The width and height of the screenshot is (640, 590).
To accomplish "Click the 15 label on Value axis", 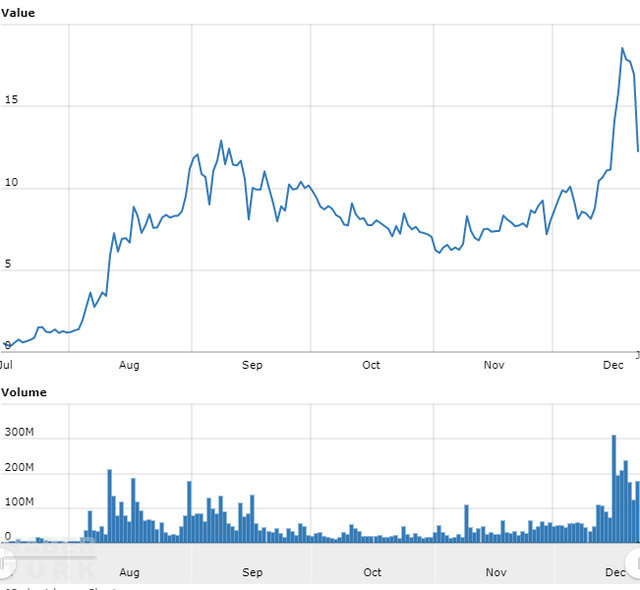I will click(9, 101).
